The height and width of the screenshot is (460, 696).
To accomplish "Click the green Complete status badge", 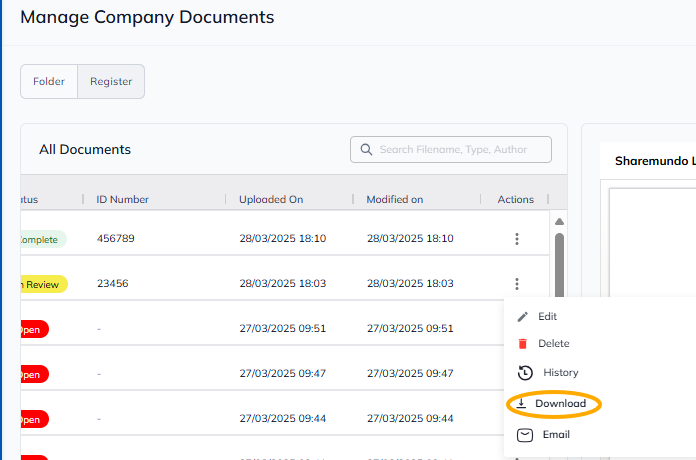I will (x=42, y=239).
